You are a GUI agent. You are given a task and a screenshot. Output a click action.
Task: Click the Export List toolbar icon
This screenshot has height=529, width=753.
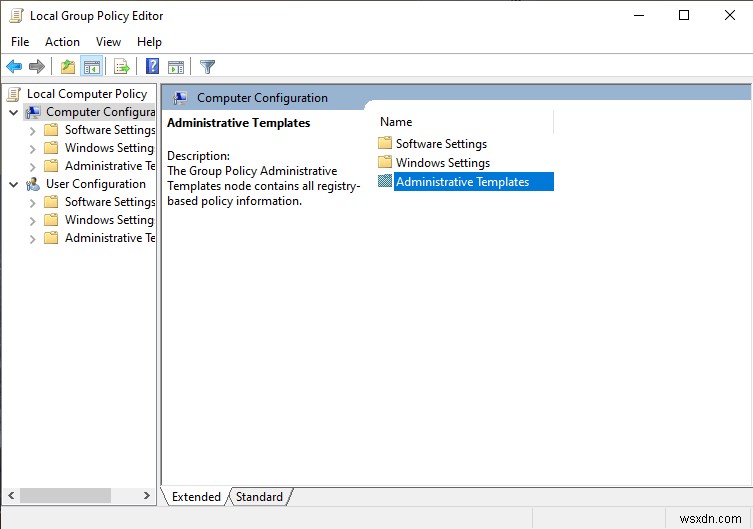(121, 66)
